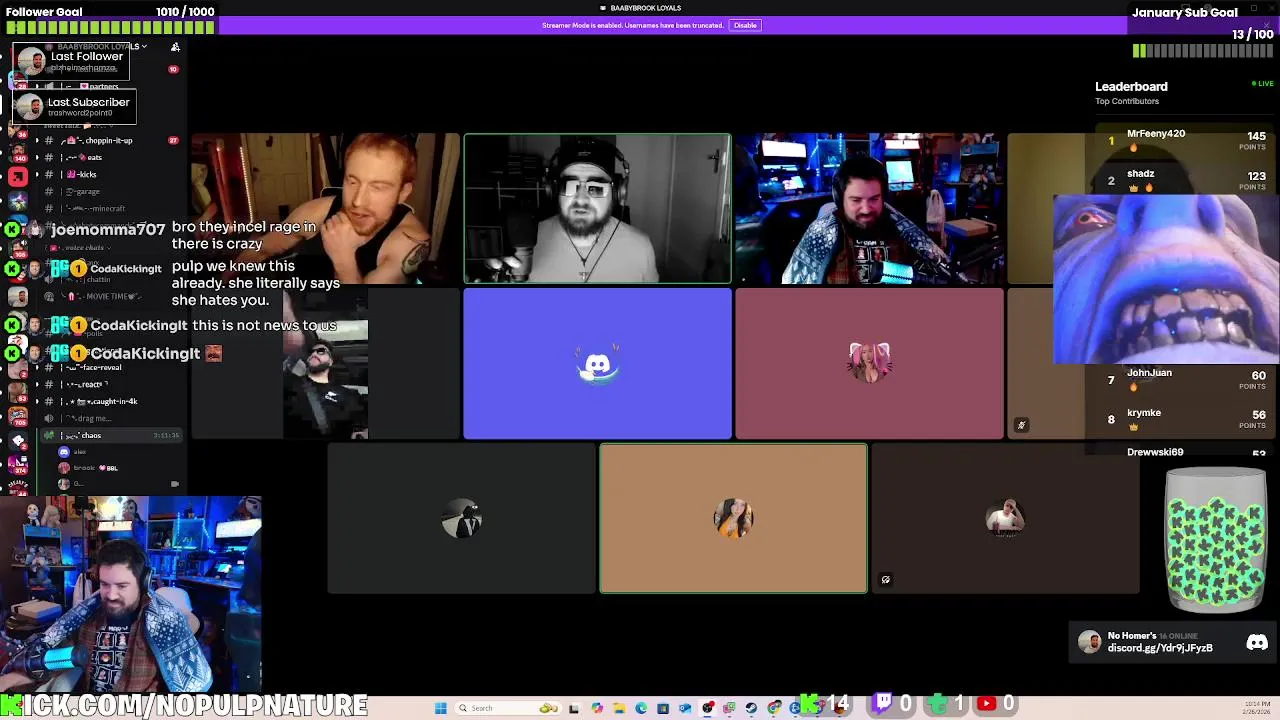Open Microsoft Edge from taskbar
Image resolution: width=1280 pixels, height=720 pixels.
tap(641, 708)
